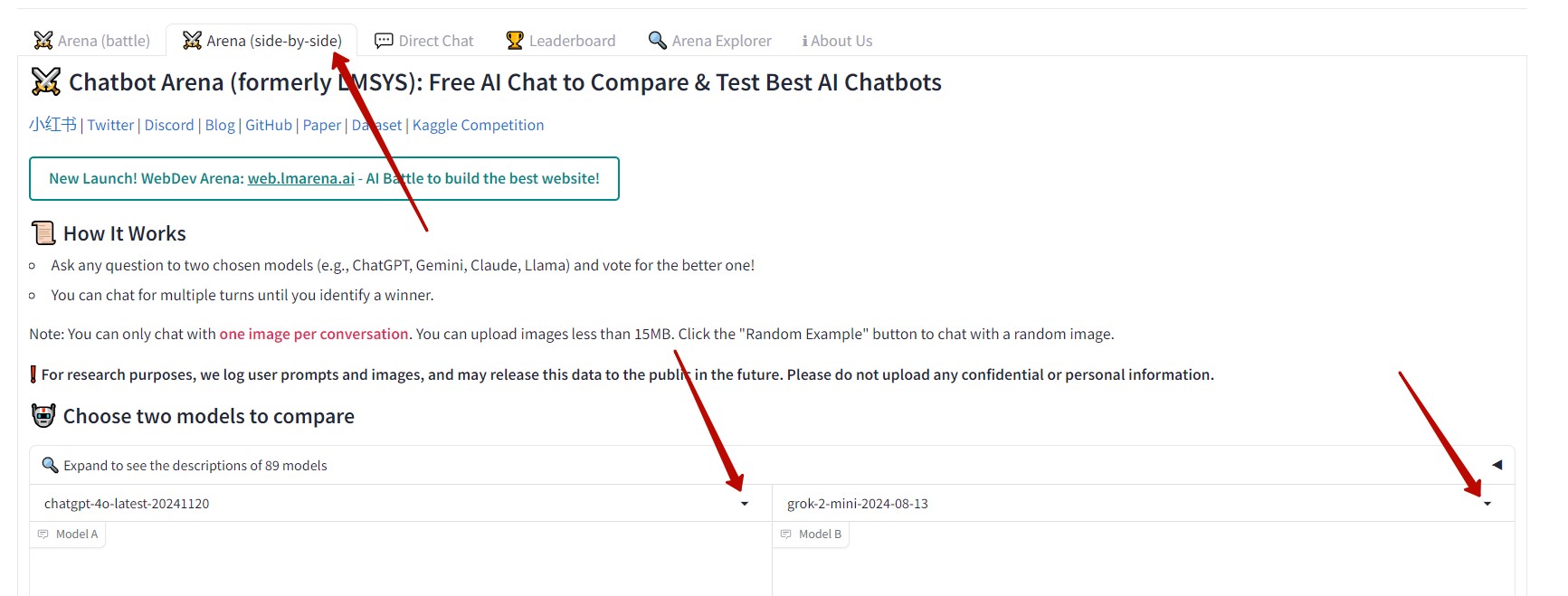
Task: Click the crossed swords icon on Arena (battle) tab
Action: [43, 41]
